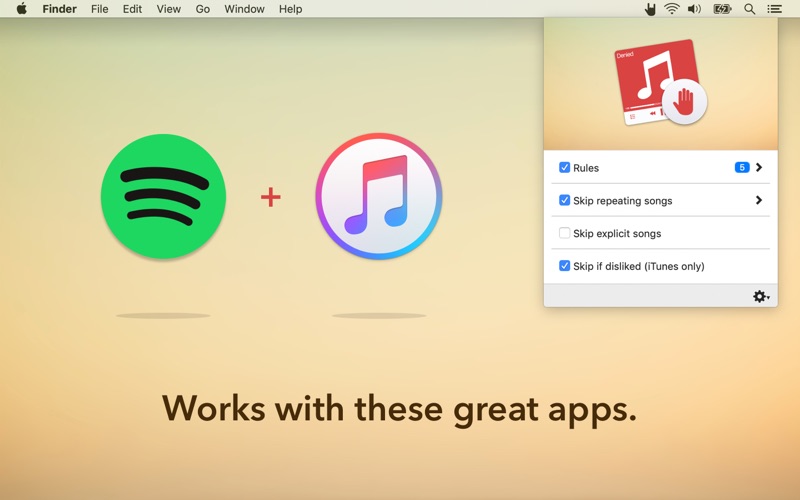Open the Help menu
This screenshot has height=500, width=800.
(x=290, y=9)
